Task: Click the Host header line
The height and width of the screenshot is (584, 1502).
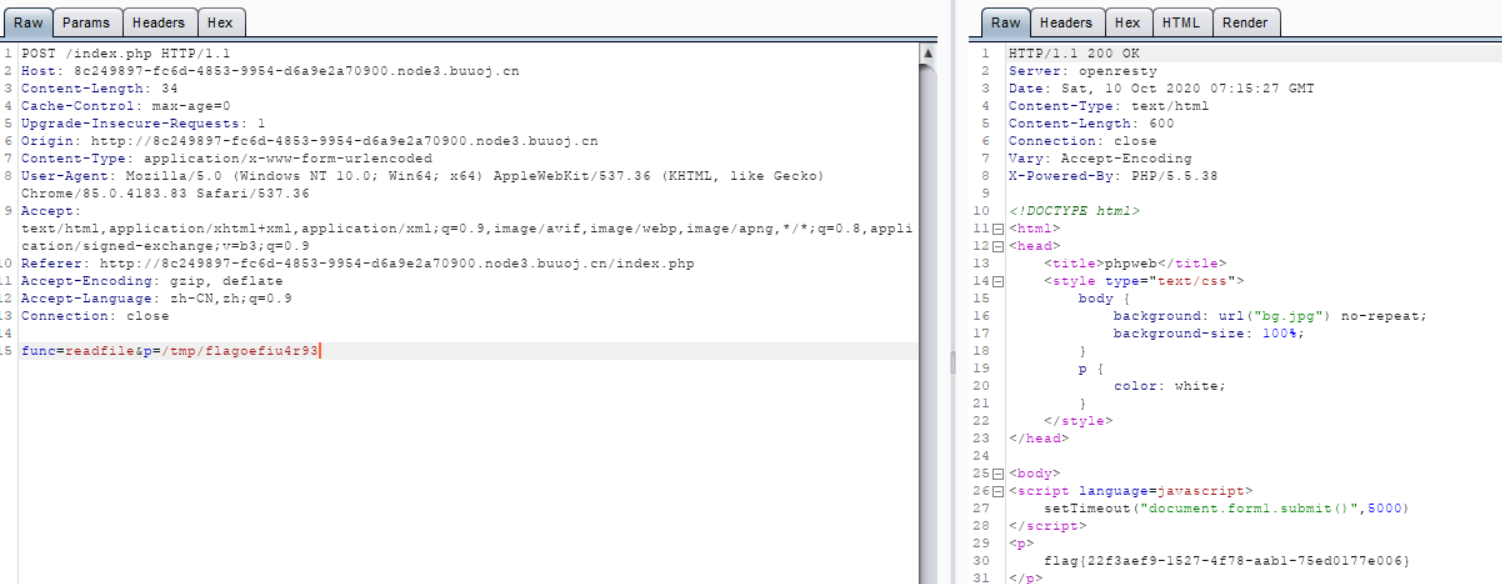Action: (270, 71)
